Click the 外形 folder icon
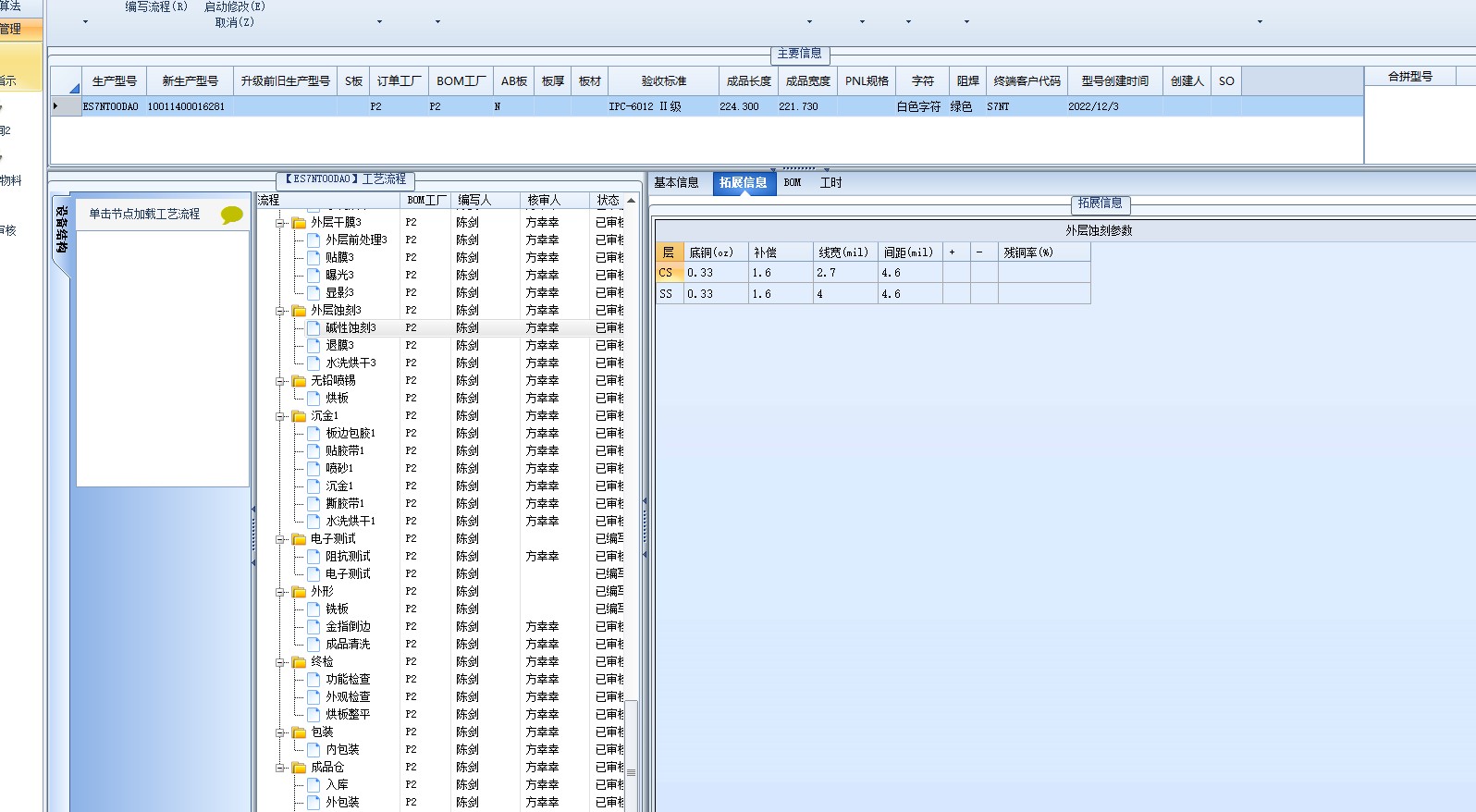Viewport: 1476px width, 812px height. coord(299,592)
